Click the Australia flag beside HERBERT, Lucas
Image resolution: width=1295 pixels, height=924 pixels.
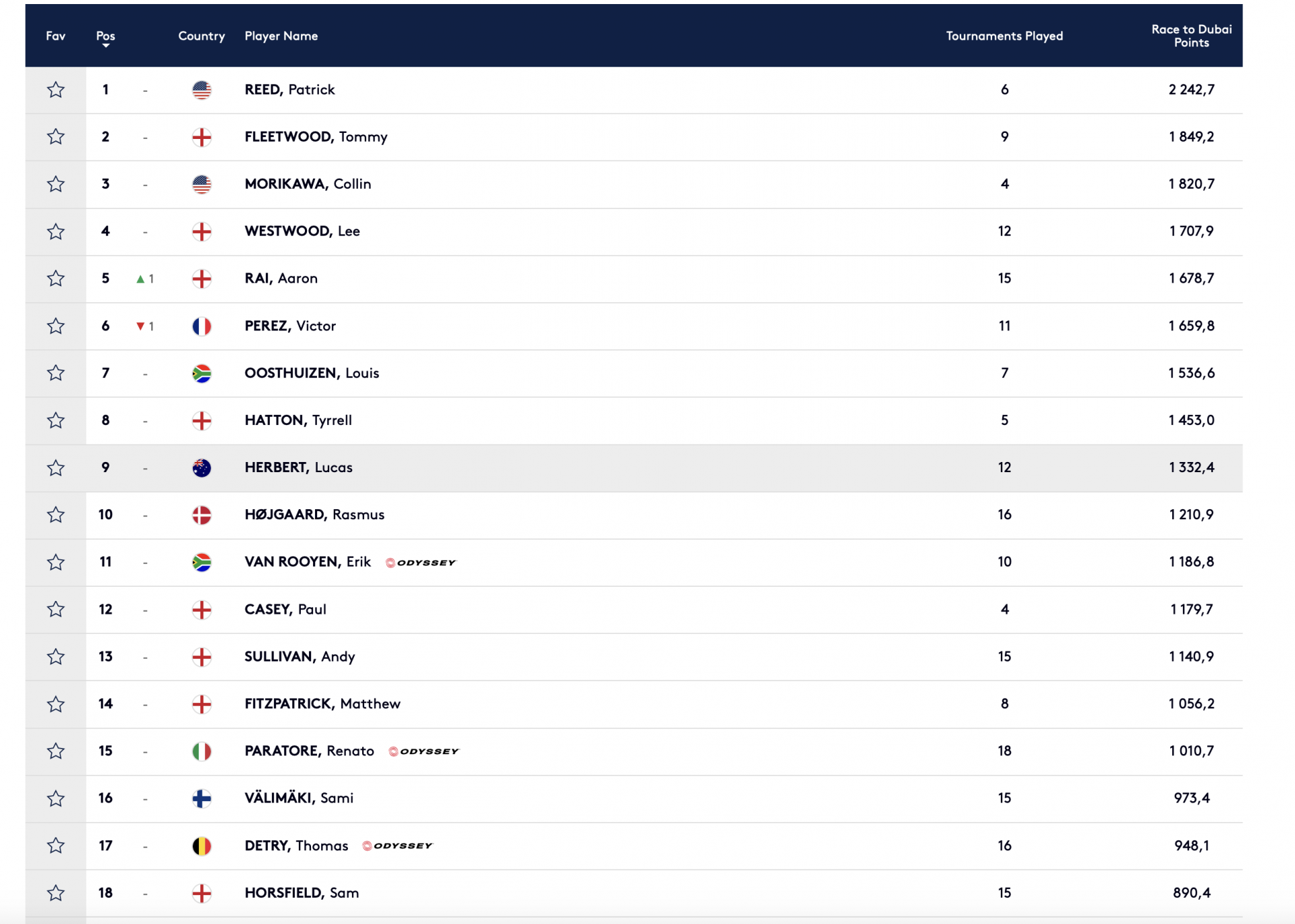(x=202, y=467)
